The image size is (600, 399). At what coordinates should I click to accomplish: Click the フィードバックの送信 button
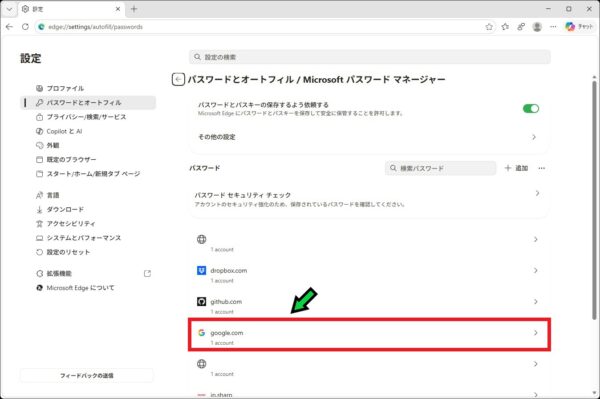(86, 376)
